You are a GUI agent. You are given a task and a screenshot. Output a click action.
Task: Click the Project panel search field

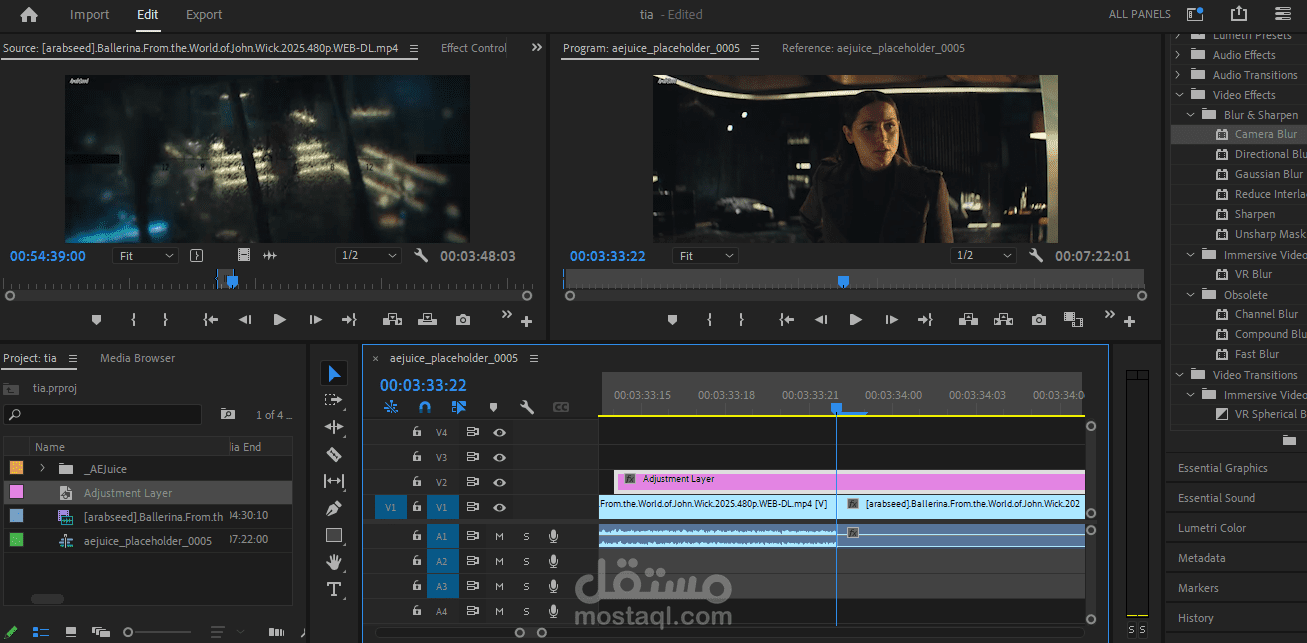coord(103,414)
